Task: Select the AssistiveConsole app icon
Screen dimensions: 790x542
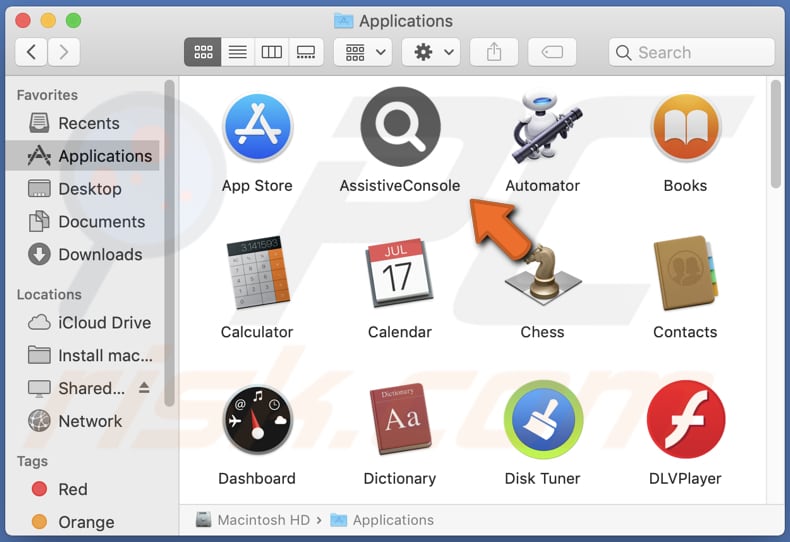Action: 401,126
